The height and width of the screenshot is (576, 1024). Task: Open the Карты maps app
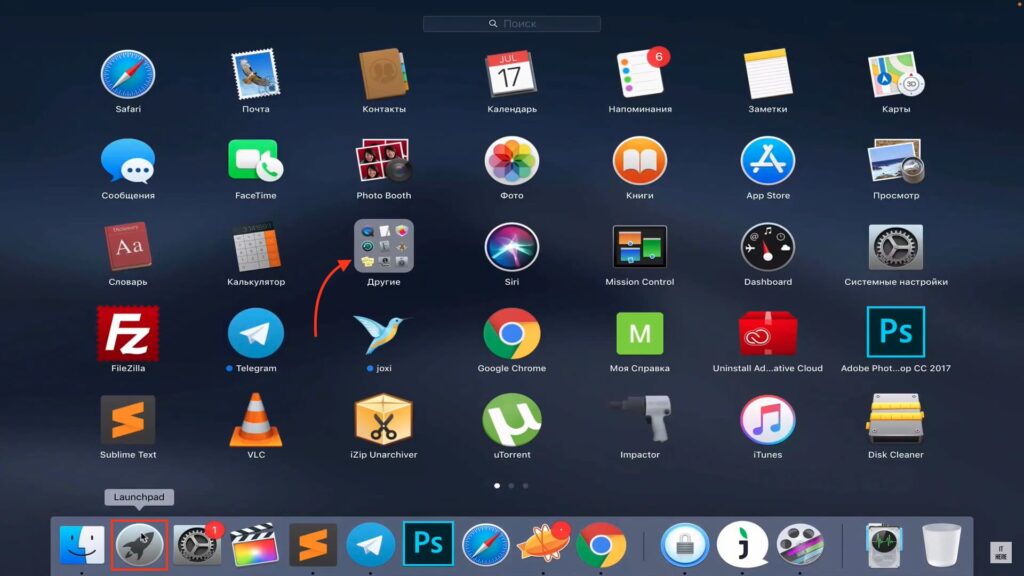[896, 74]
